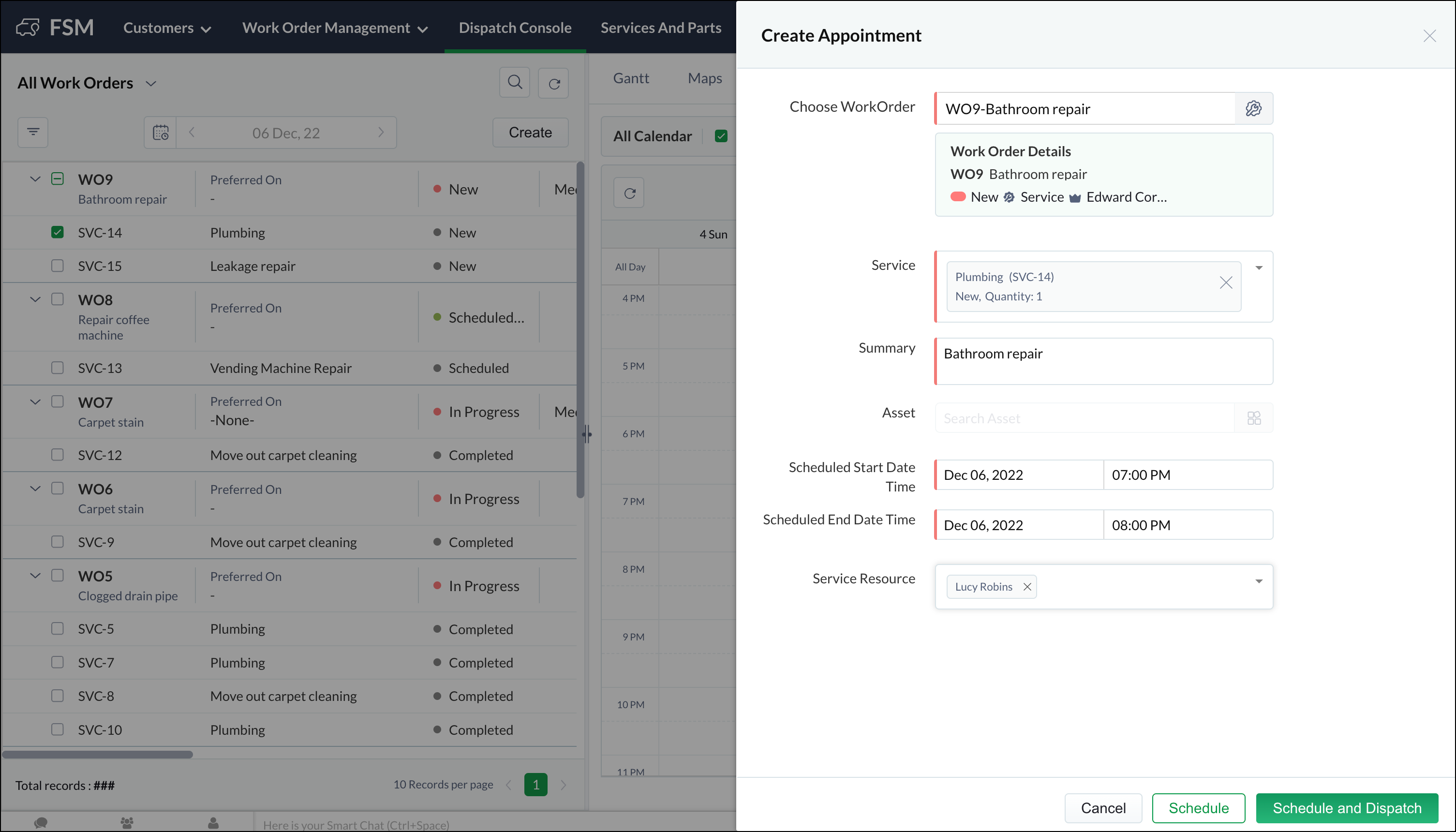This screenshot has width=1456, height=832.
Task: Collapse the WO8 work order row
Action: [35, 299]
